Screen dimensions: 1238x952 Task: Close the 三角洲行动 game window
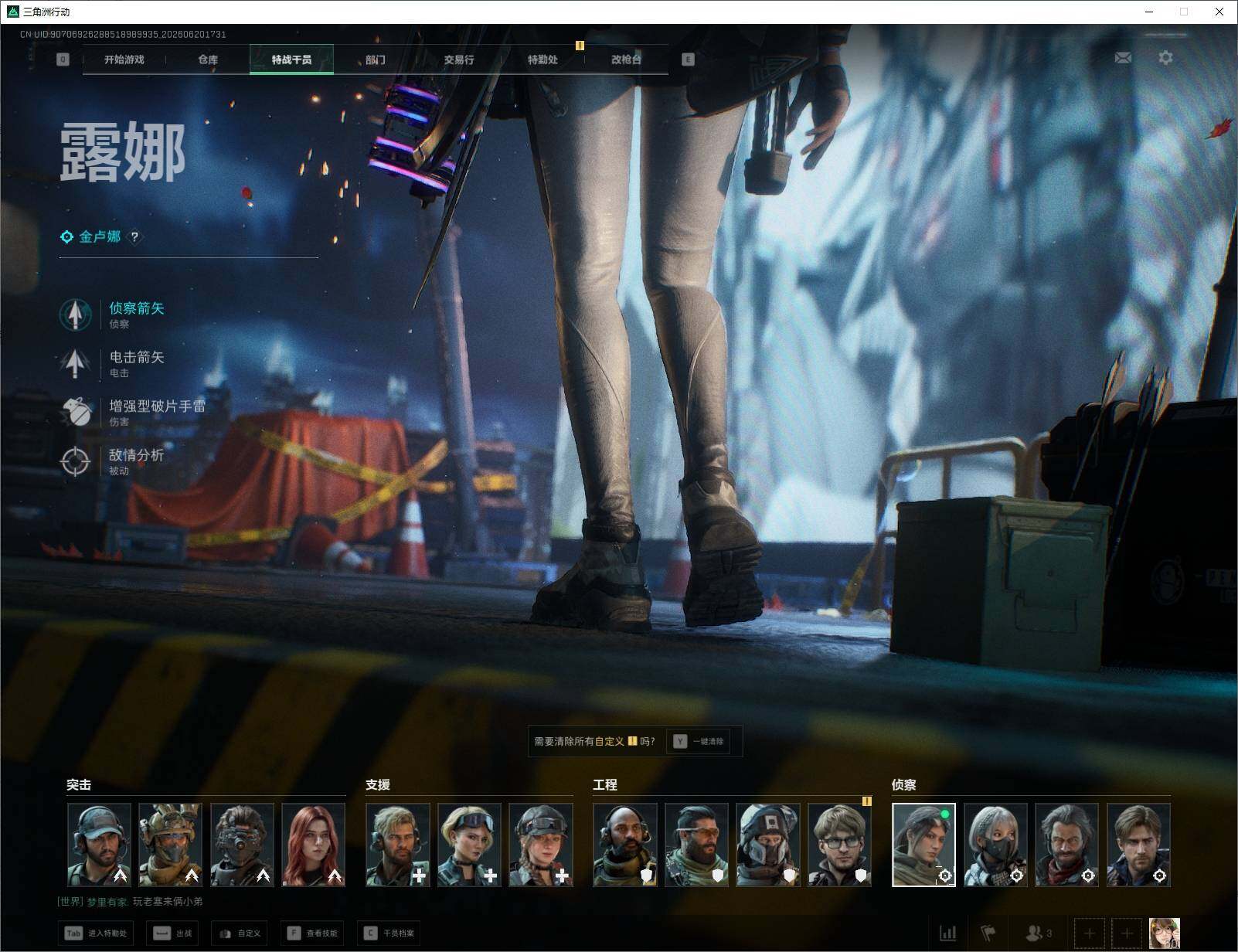coord(1219,12)
